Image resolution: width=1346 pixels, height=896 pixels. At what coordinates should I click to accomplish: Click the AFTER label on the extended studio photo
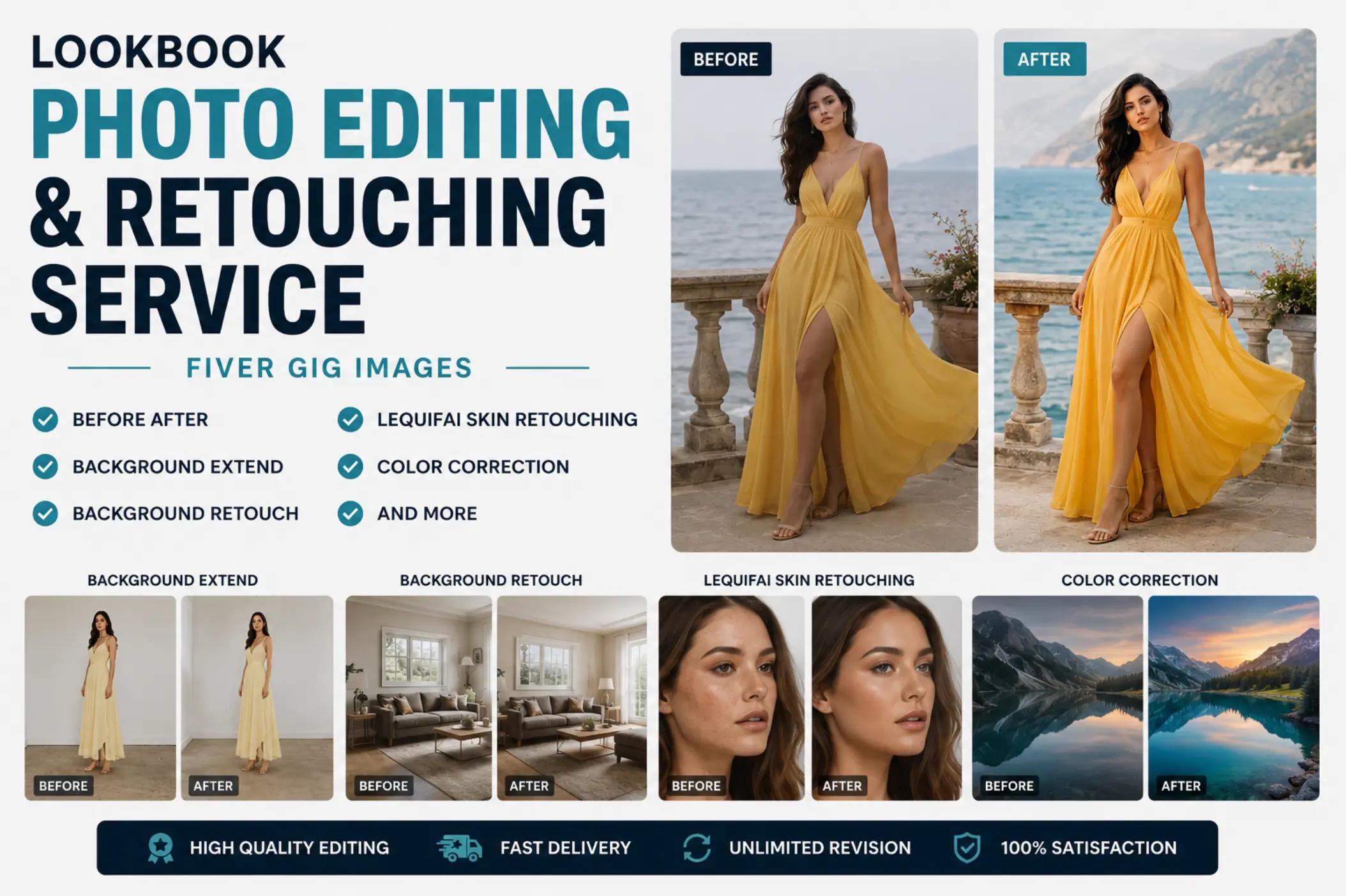click(x=213, y=786)
